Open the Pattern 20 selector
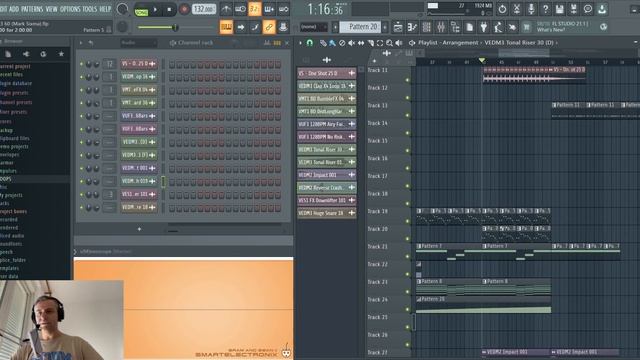Image resolution: width=640 pixels, height=360 pixels. click(359, 27)
